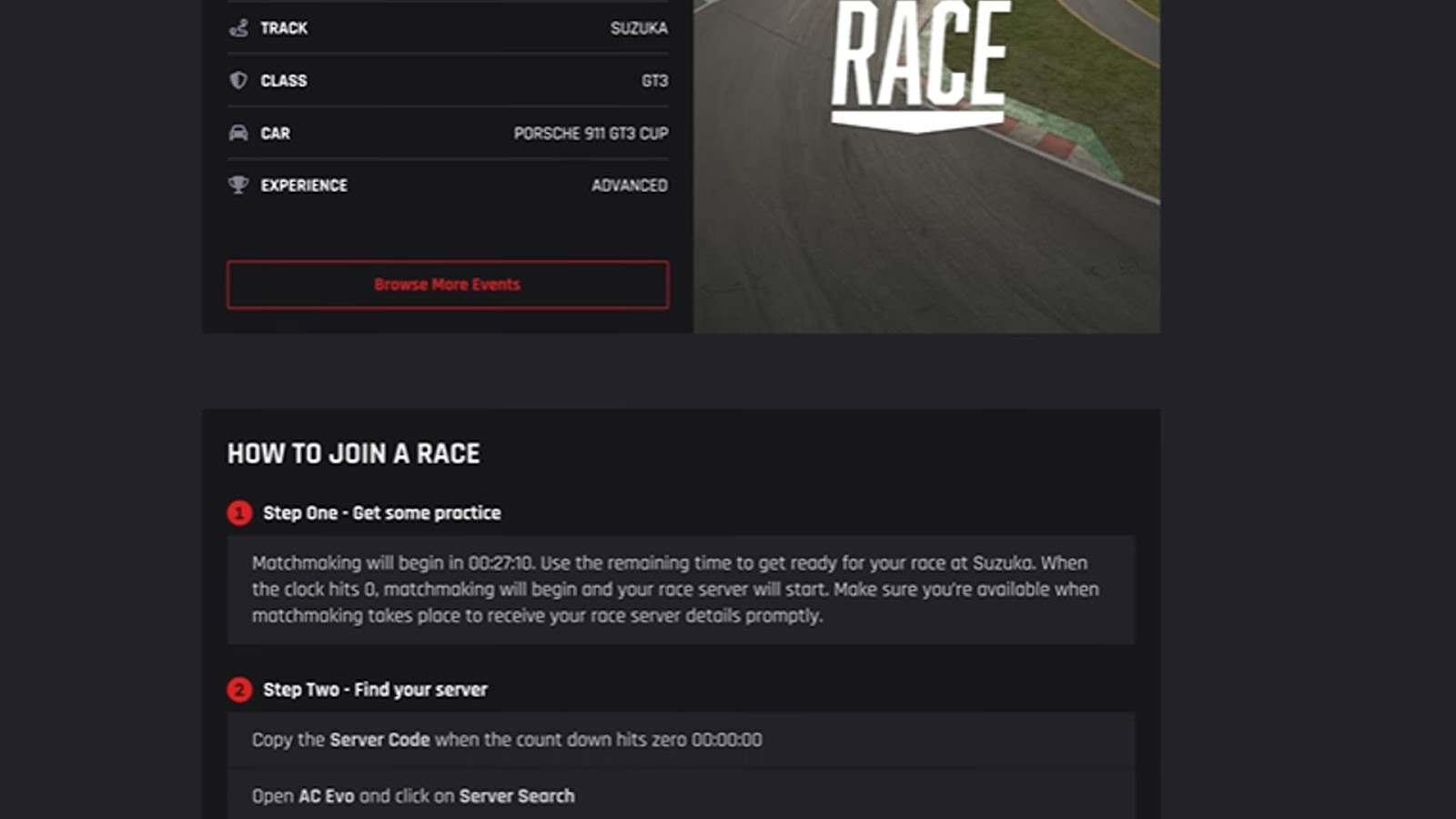
Task: Click the Step One - Get some practice title
Action: coord(381,513)
